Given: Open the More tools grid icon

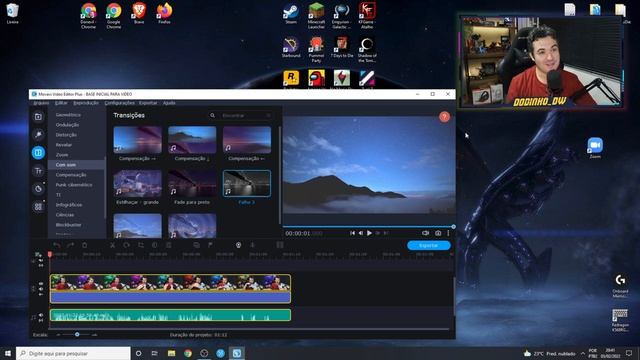Looking at the screenshot, I should tap(38, 207).
